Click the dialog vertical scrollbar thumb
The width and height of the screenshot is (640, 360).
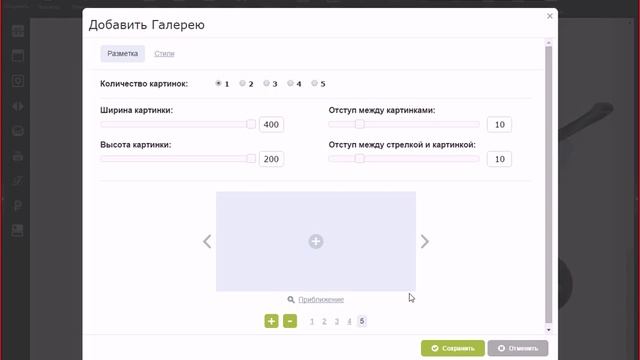pyautogui.click(x=549, y=184)
